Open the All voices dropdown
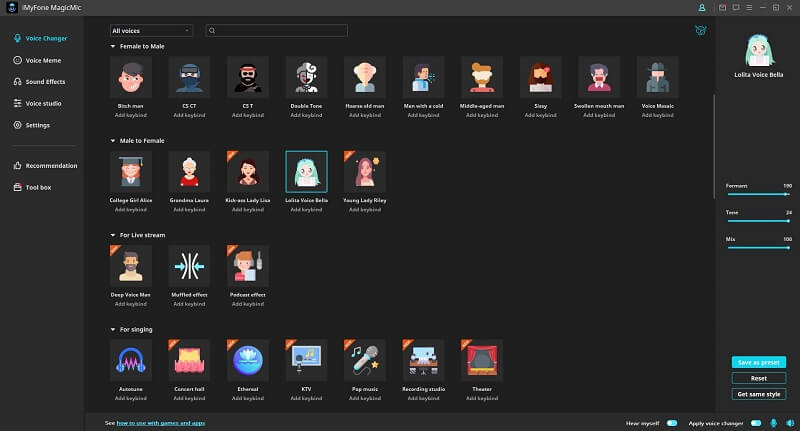 (152, 31)
